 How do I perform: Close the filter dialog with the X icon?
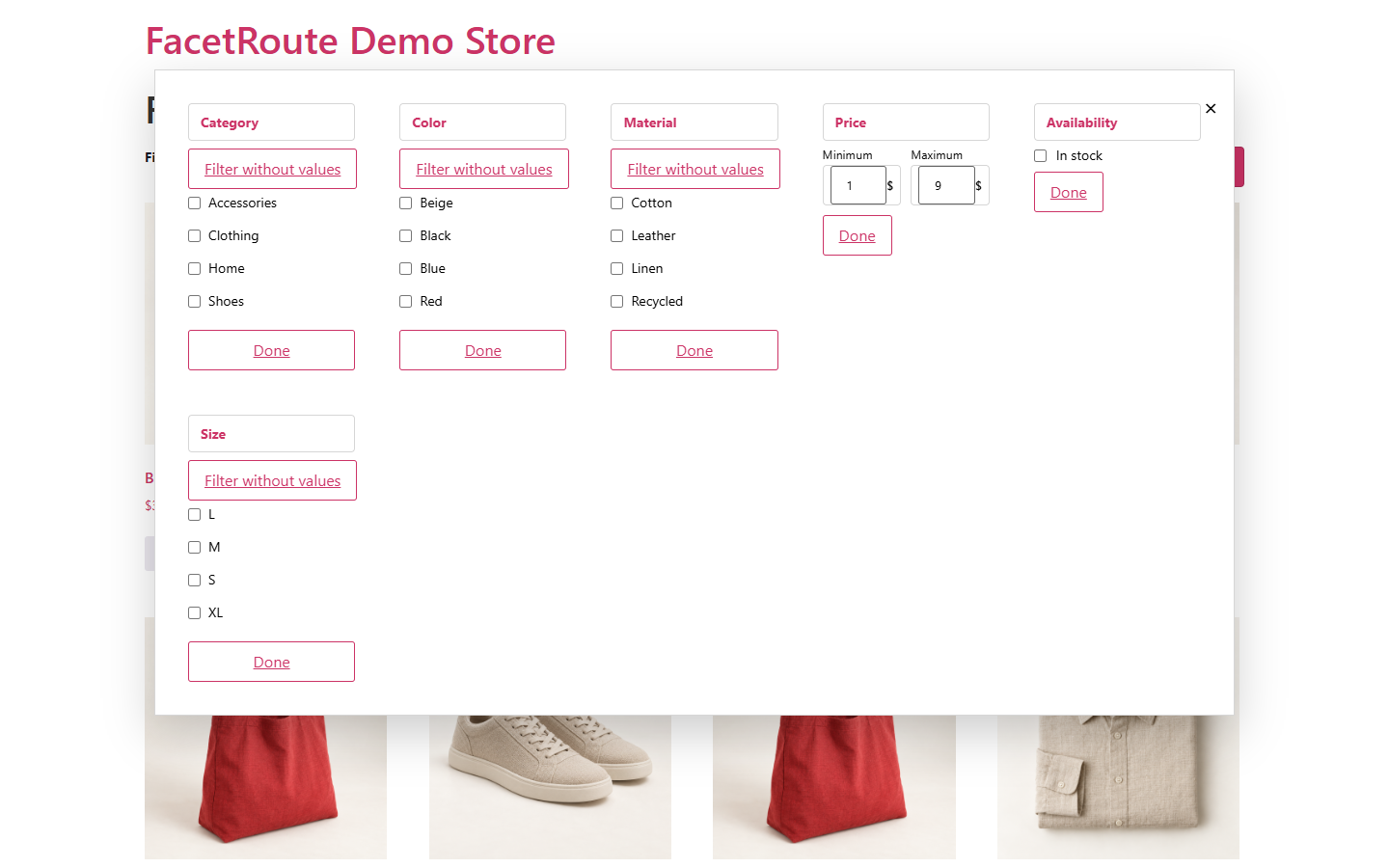[1211, 109]
